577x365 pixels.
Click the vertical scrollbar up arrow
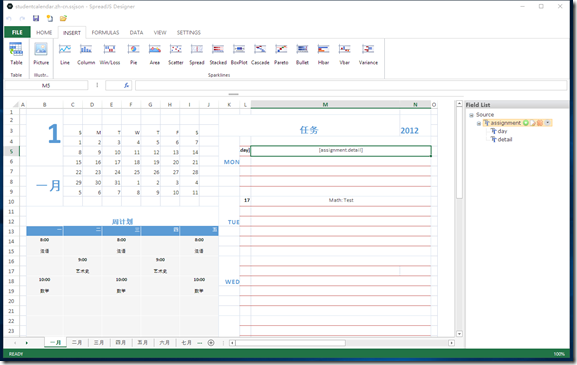(x=459, y=104)
